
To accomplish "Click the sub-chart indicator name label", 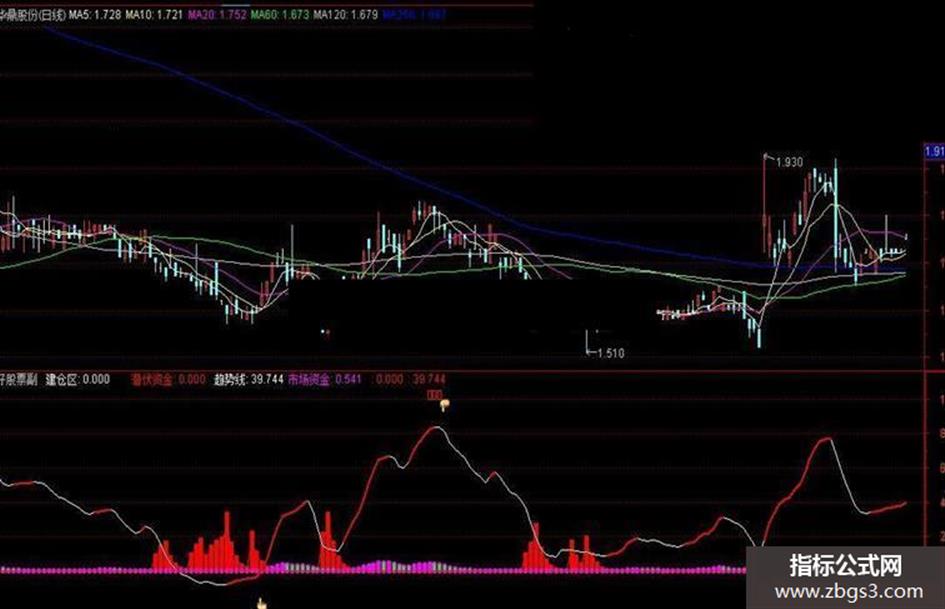I will [19, 379].
